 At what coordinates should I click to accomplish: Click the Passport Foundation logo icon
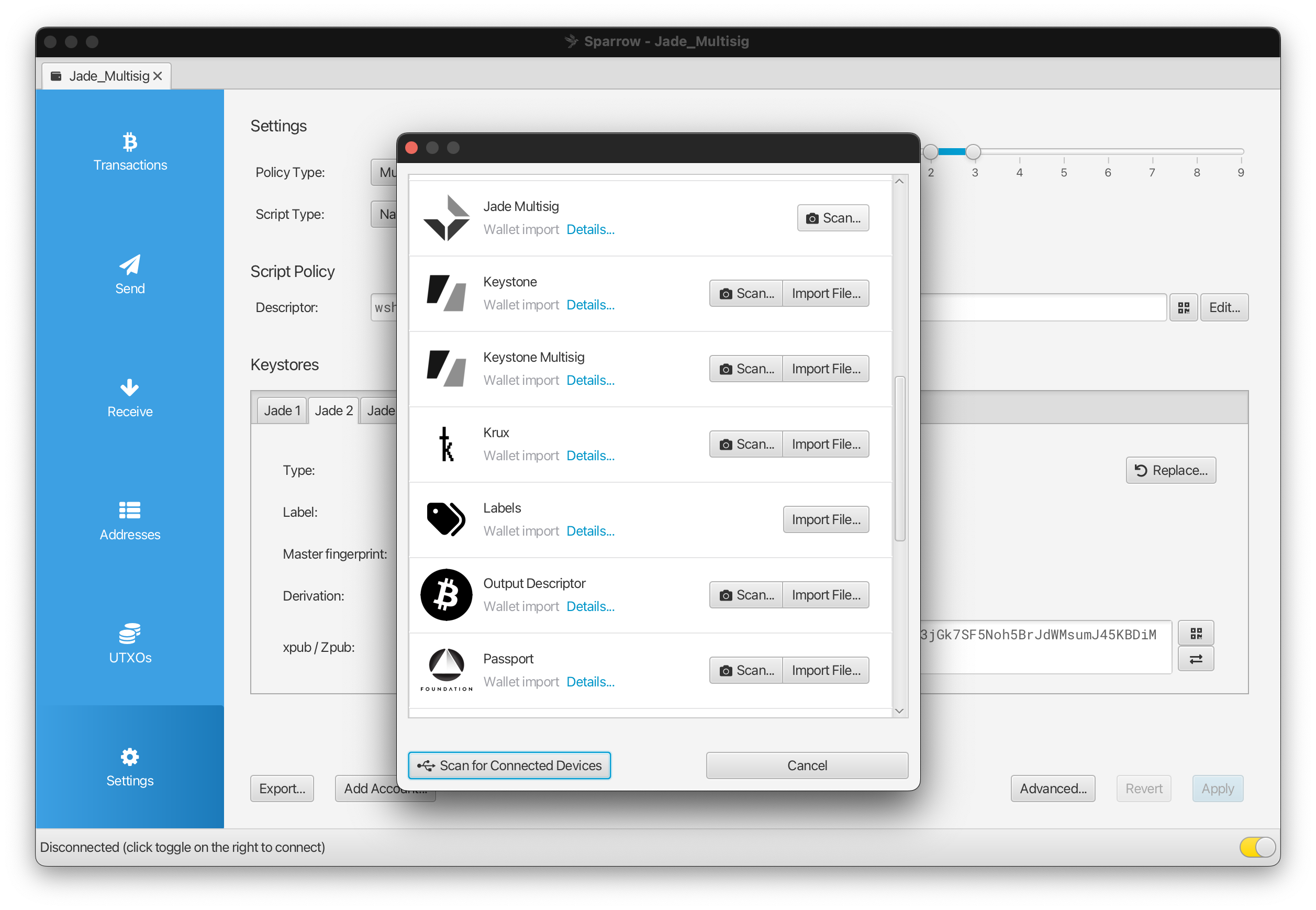[447, 670]
